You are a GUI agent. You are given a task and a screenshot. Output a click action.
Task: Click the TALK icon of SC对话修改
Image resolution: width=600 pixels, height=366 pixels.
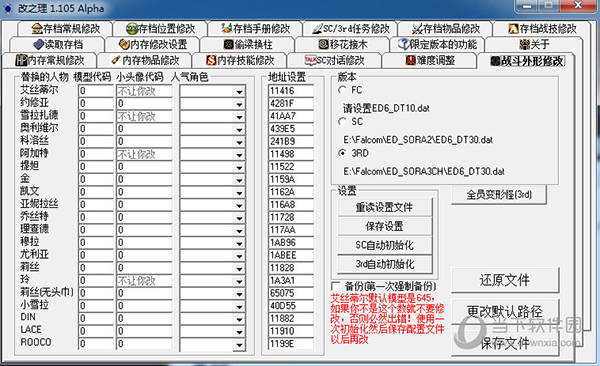click(310, 60)
